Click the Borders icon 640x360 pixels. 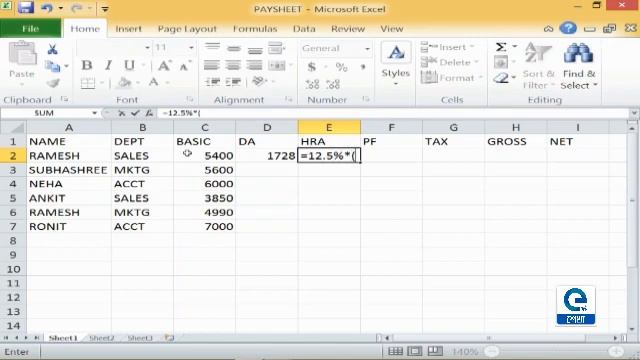click(88, 83)
